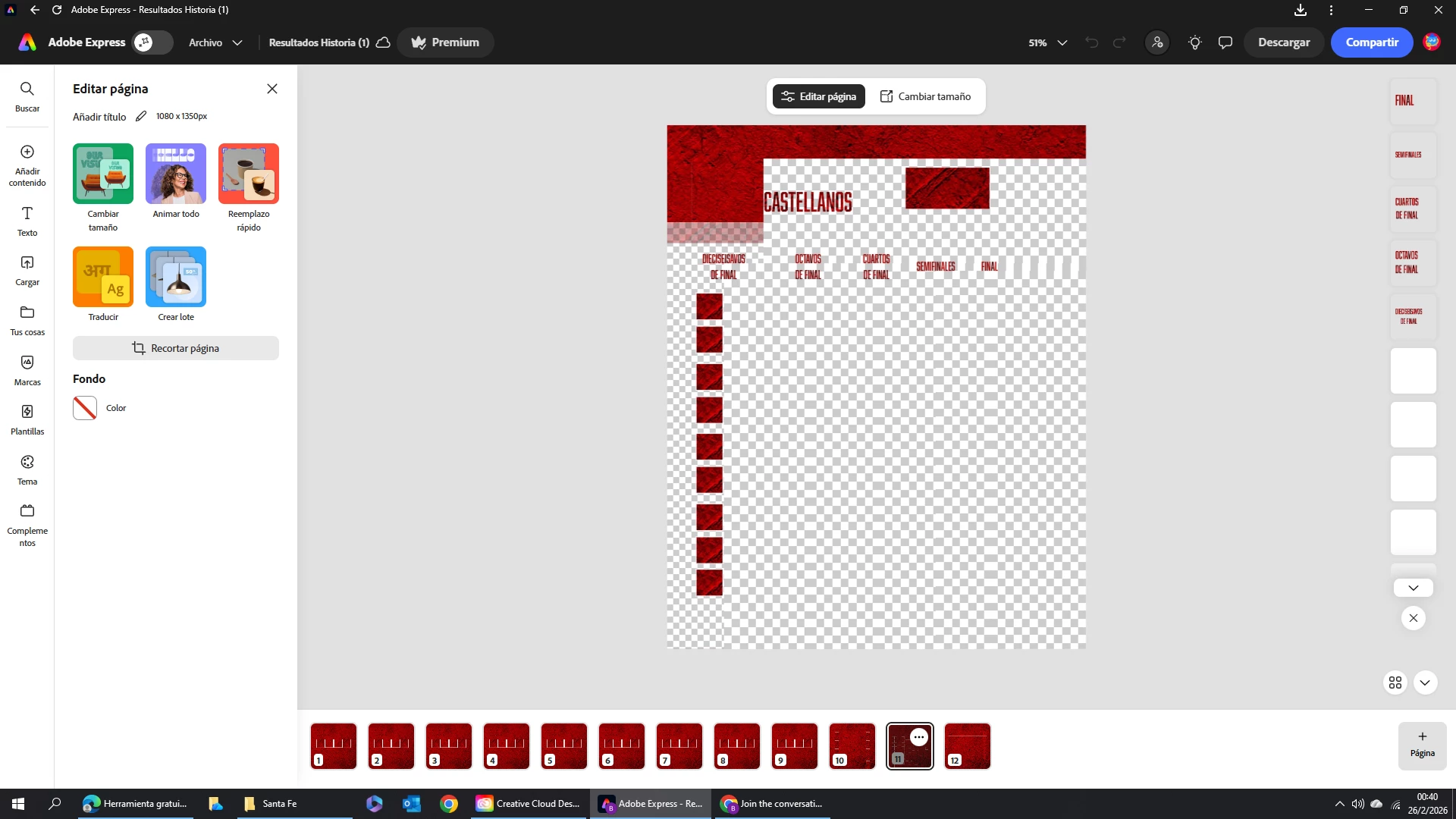Select page 12 thumbnail in filmstrip
Image resolution: width=1456 pixels, height=819 pixels.
tap(967, 746)
